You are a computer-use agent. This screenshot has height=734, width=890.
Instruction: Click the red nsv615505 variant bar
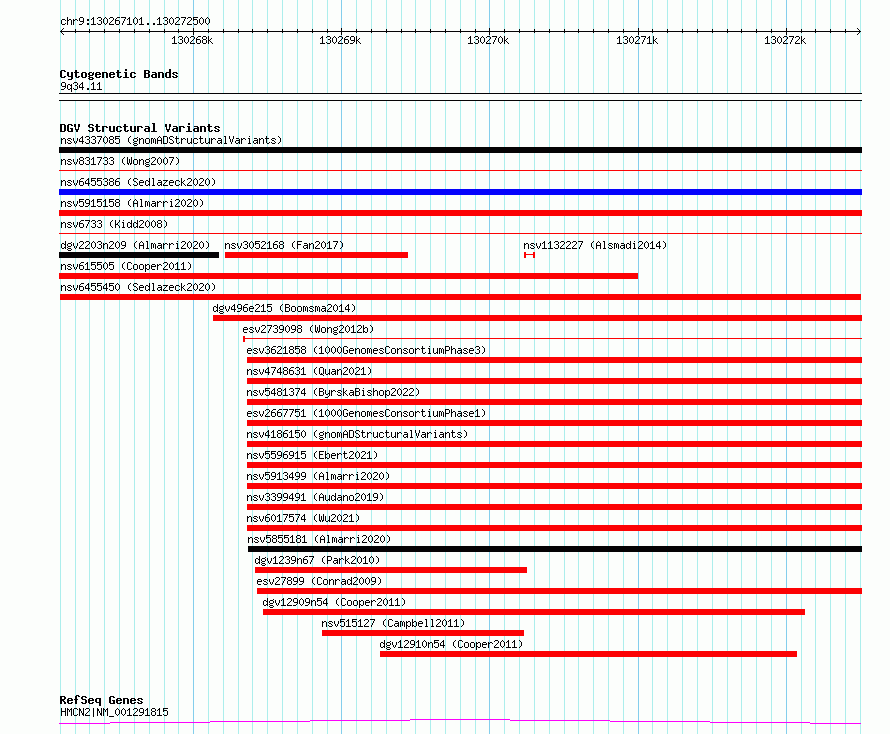pyautogui.click(x=349, y=276)
